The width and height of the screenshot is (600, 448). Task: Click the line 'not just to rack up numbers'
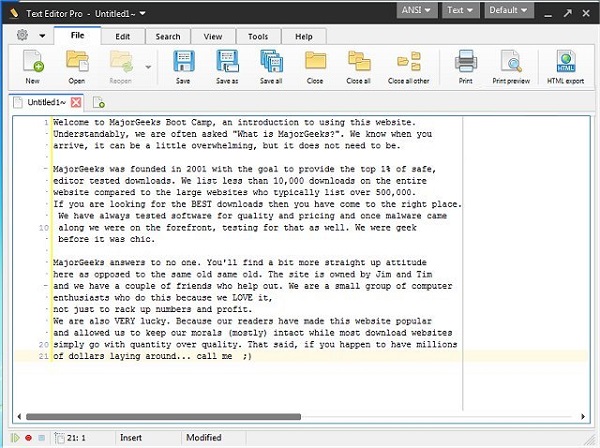[x=152, y=310]
